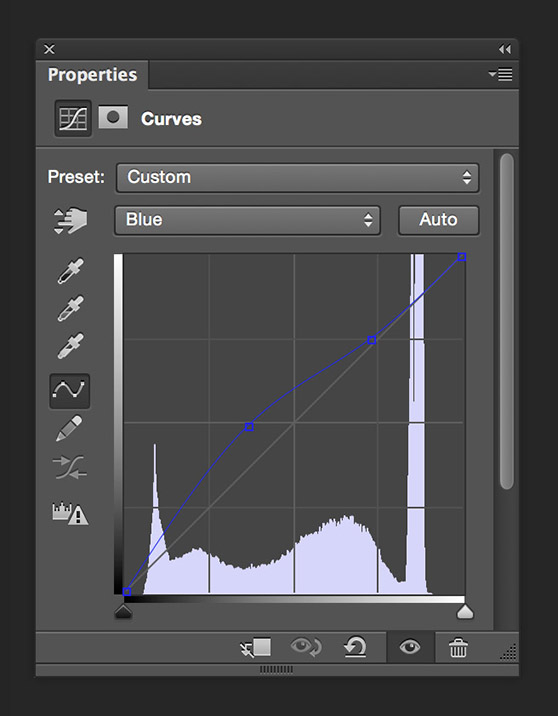Select the pencil draw curve tool
Screen dimensions: 558x716
click(x=69, y=428)
